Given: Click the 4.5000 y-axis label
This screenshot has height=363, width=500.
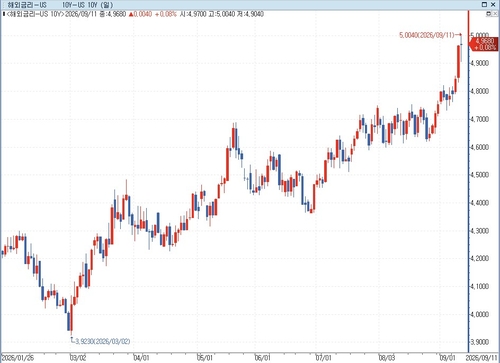Looking at the screenshot, I should [479, 175].
